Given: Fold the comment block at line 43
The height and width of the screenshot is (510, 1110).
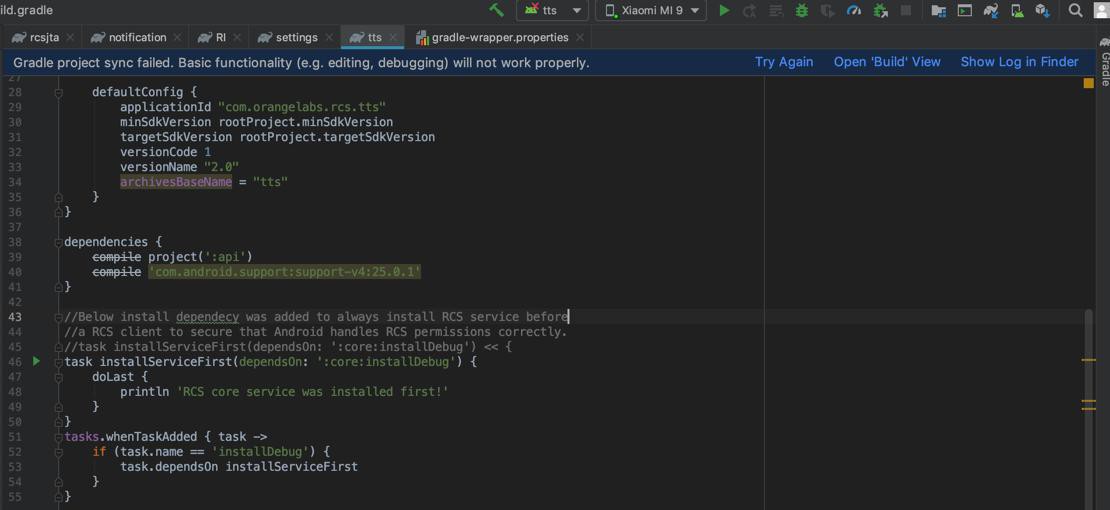Looking at the screenshot, I should coord(58,317).
